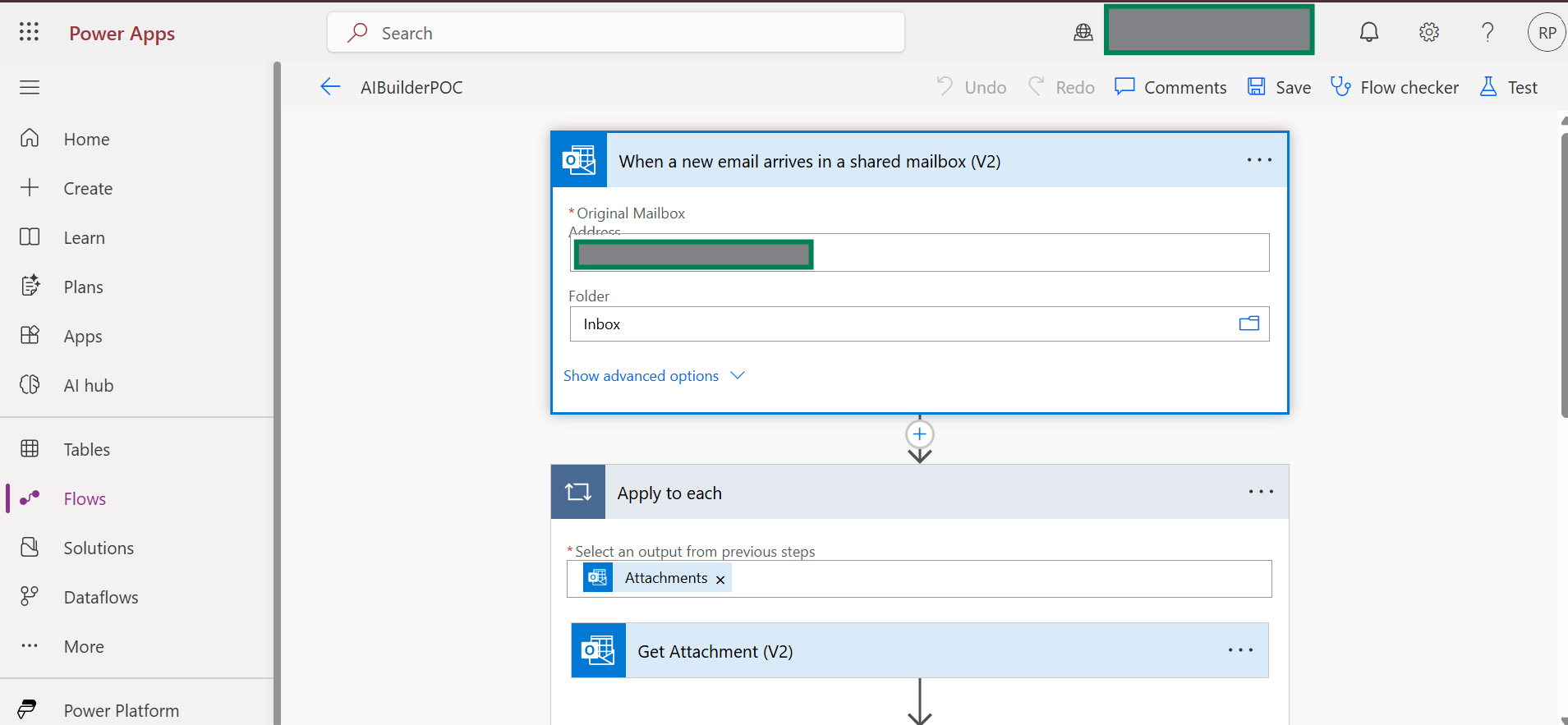This screenshot has width=1568, height=725.
Task: Remove the Attachments token with its x
Action: 720,580
